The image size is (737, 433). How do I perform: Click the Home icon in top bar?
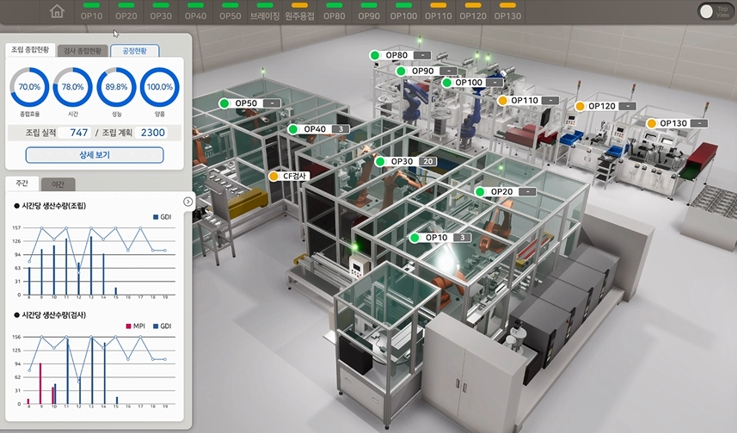57,12
